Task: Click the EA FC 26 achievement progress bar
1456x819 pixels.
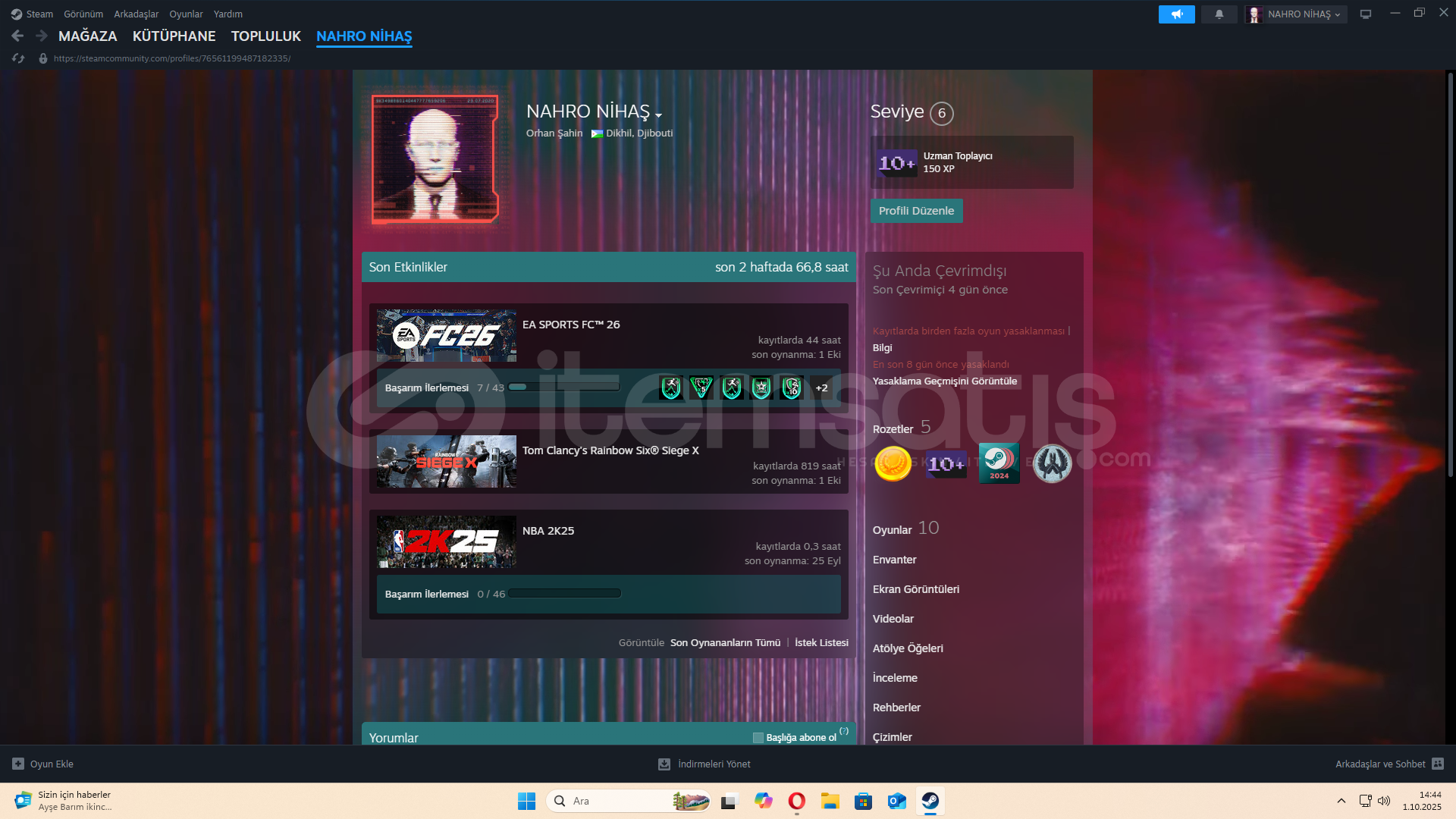Action: 563,388
